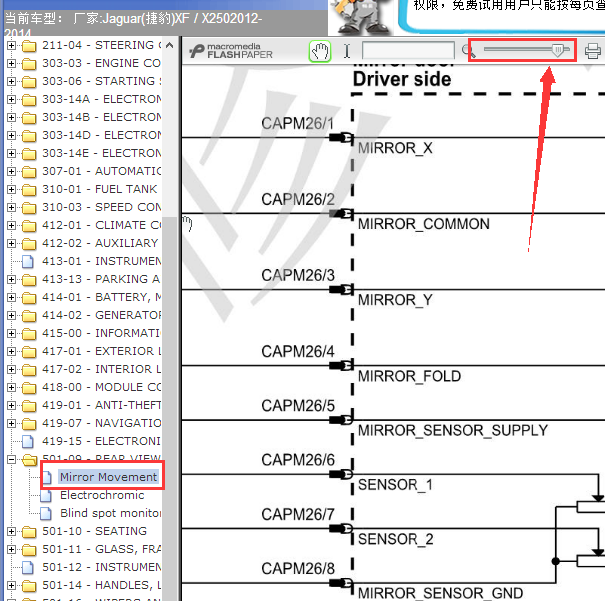Click the 211-04 STEERING folder icon

coord(29,46)
